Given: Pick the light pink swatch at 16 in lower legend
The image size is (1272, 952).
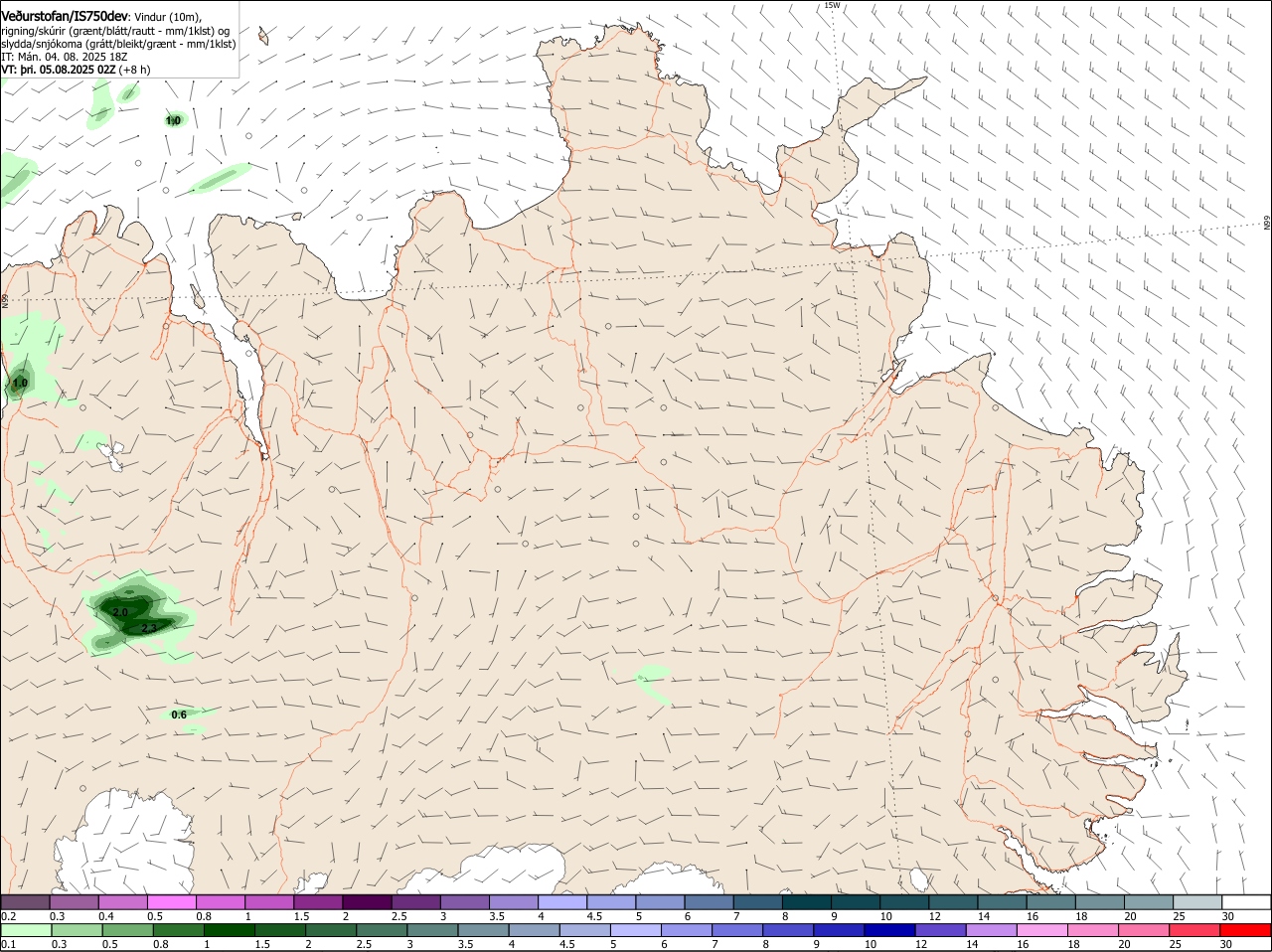Looking at the screenshot, I should coord(1041,930).
